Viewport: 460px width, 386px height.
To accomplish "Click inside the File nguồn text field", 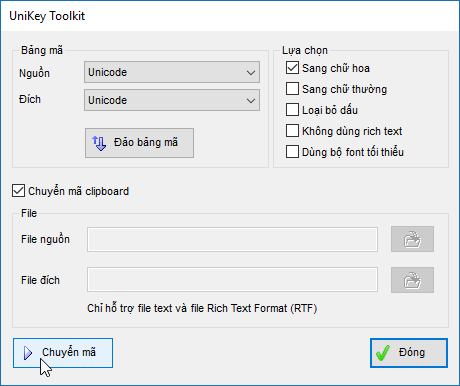I will click(232, 239).
